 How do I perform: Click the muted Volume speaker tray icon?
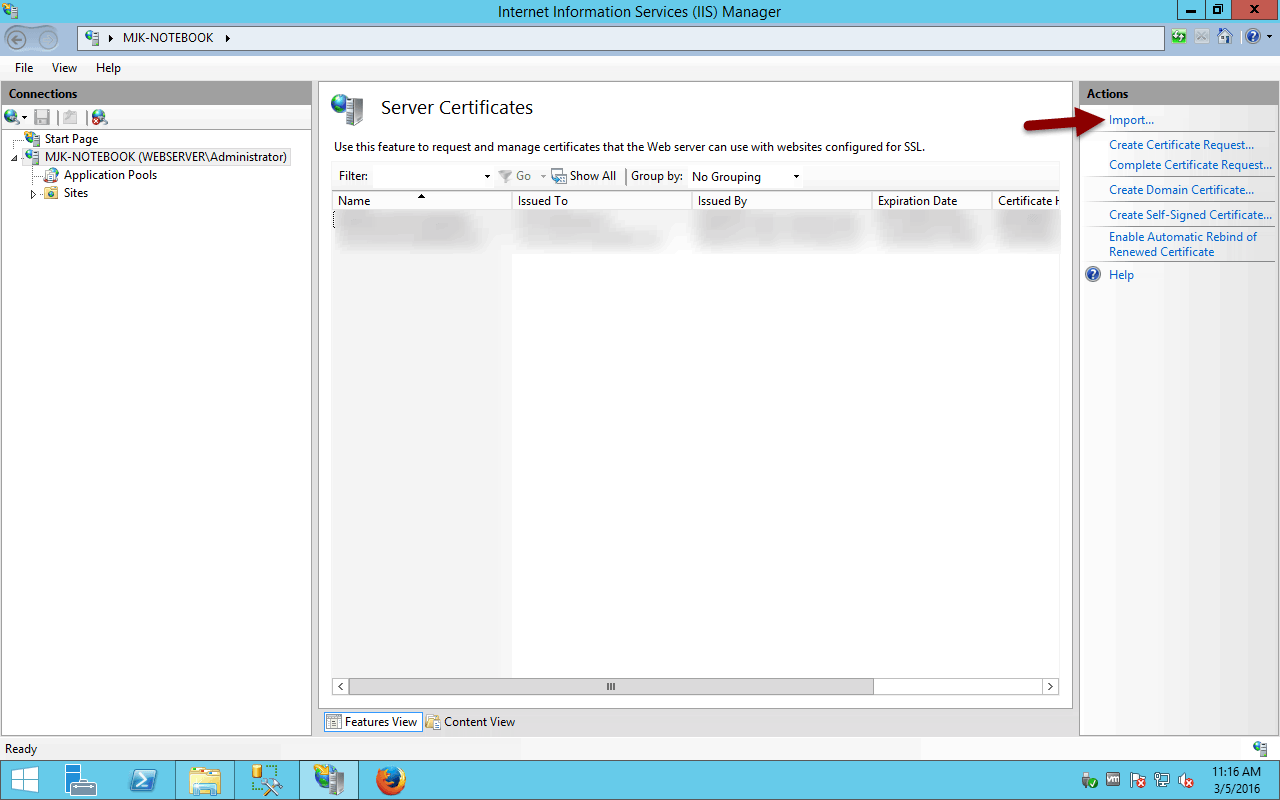(x=1186, y=780)
